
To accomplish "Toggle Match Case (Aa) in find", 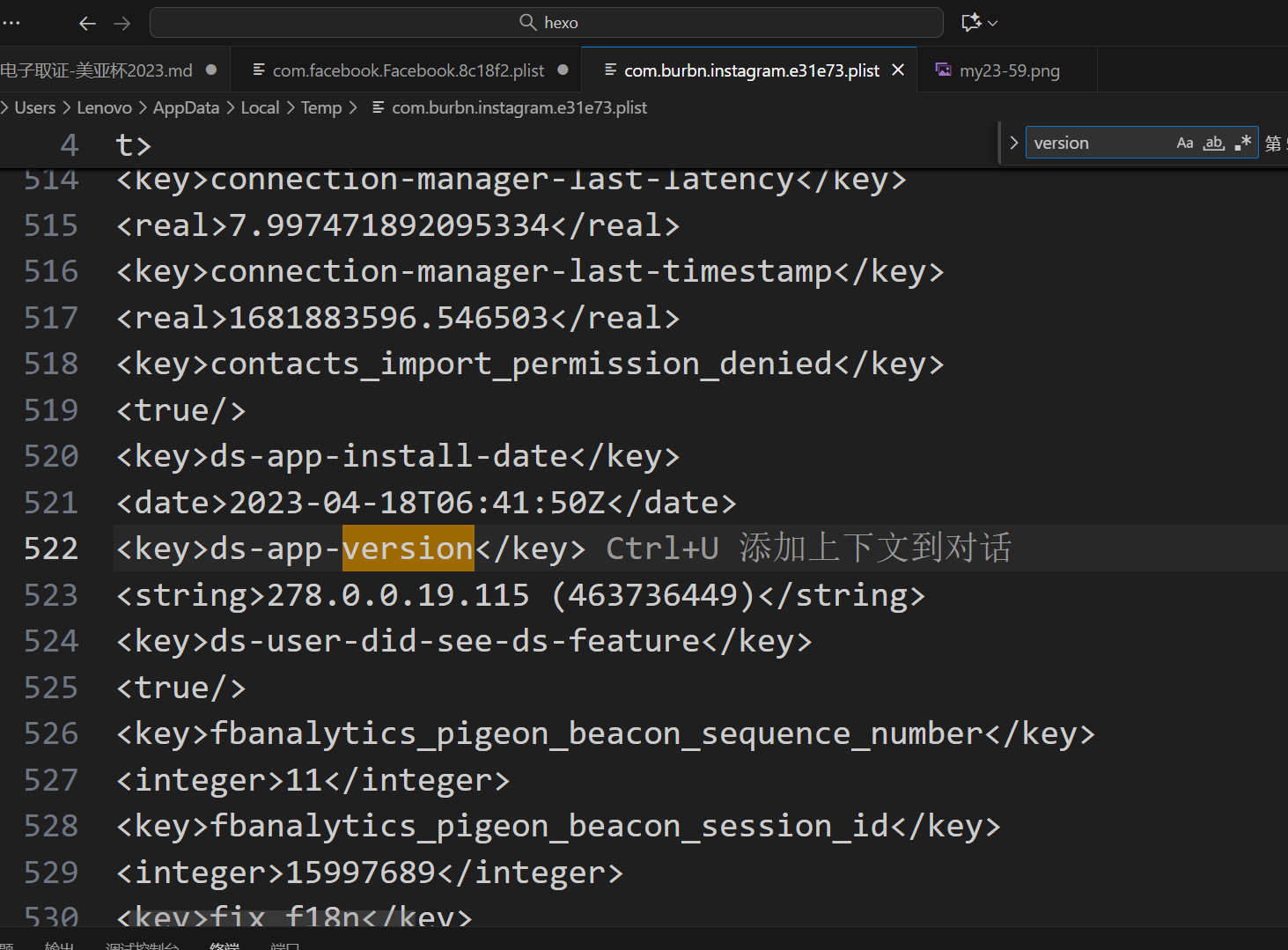I will point(1185,143).
